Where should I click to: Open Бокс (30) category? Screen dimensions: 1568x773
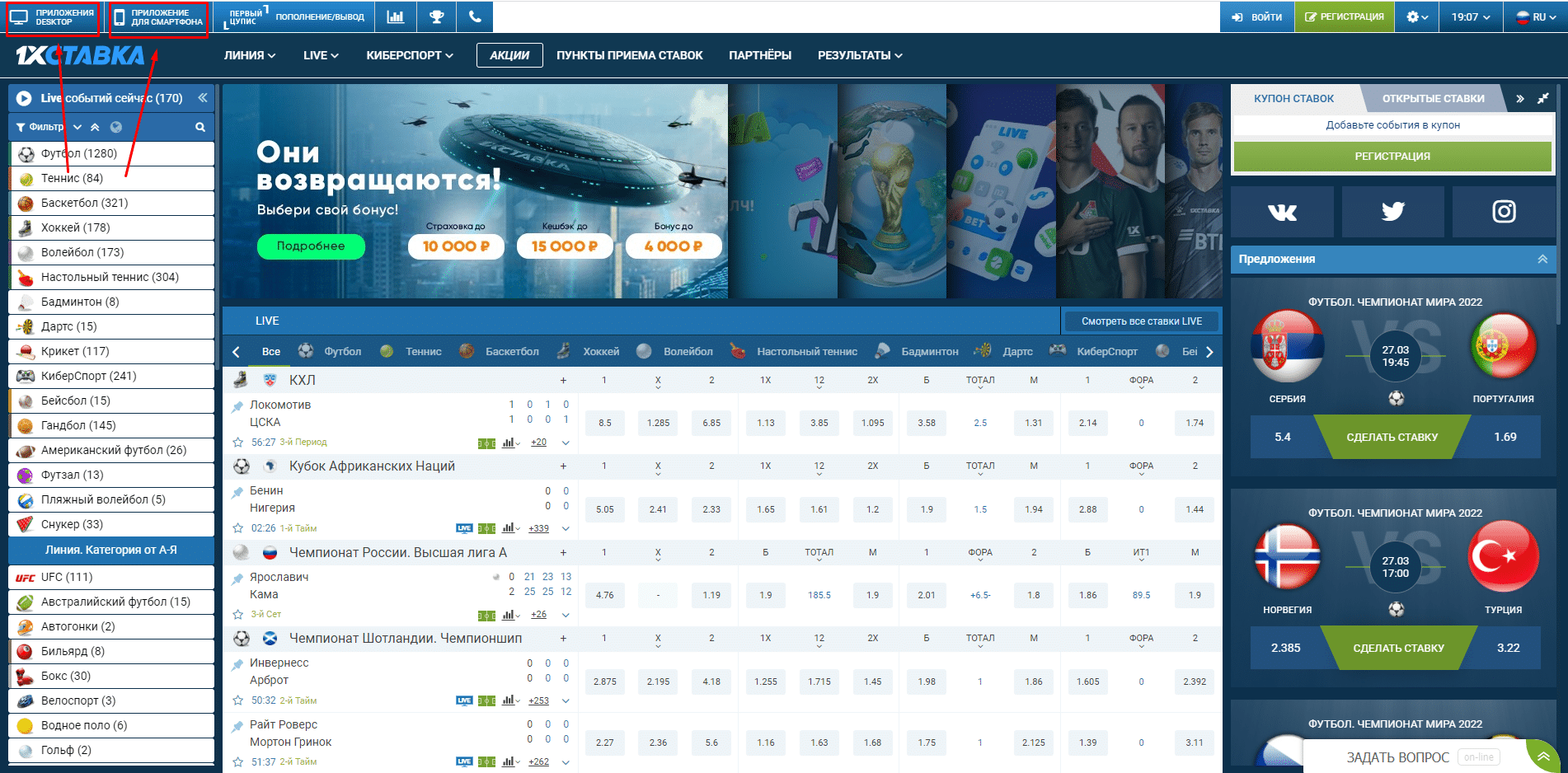(x=111, y=676)
